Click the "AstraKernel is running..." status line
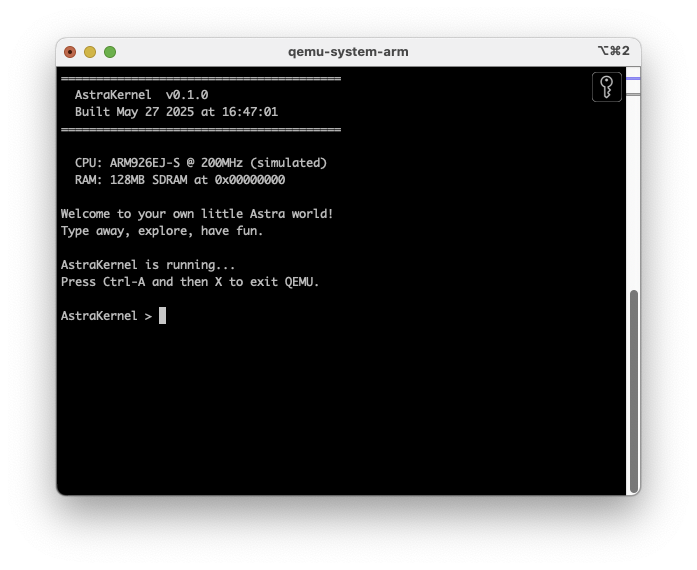The width and height of the screenshot is (697, 570). [x=148, y=265]
